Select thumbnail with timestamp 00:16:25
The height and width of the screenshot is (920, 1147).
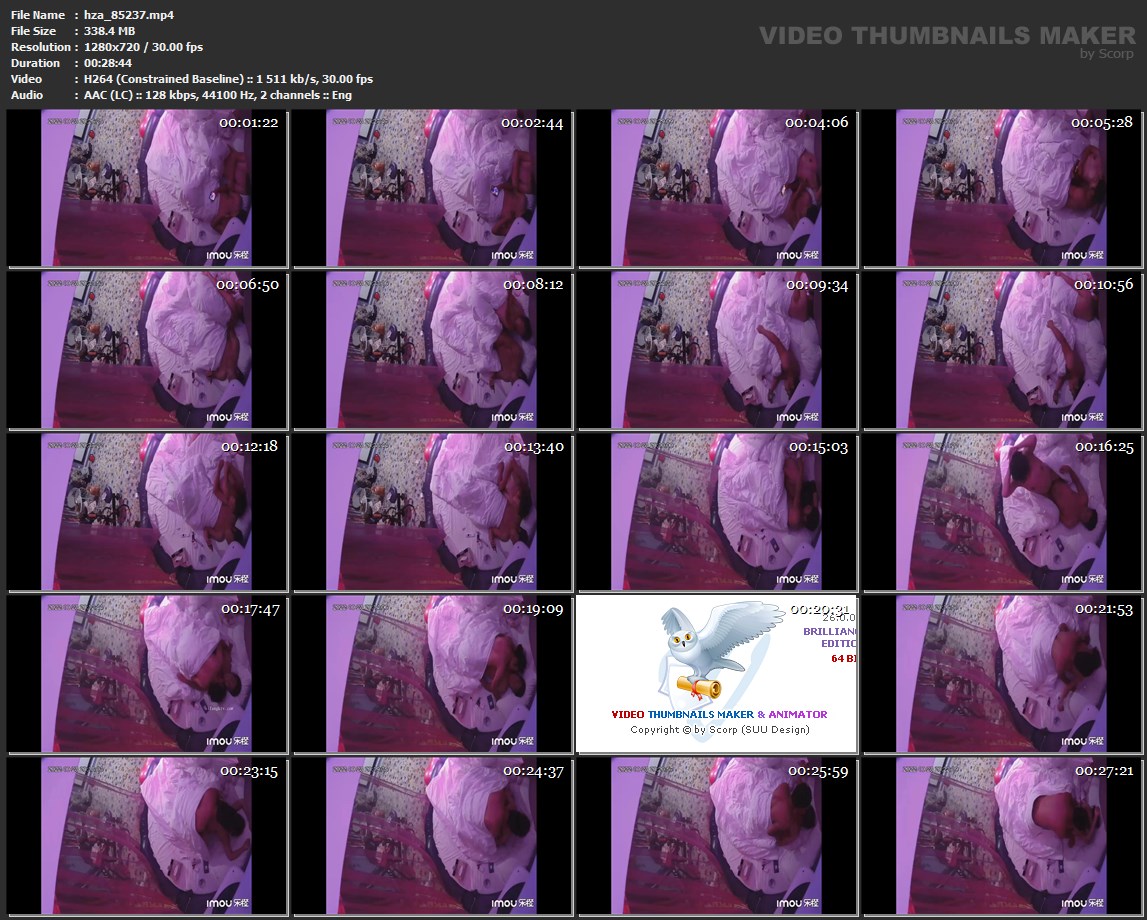point(1002,512)
